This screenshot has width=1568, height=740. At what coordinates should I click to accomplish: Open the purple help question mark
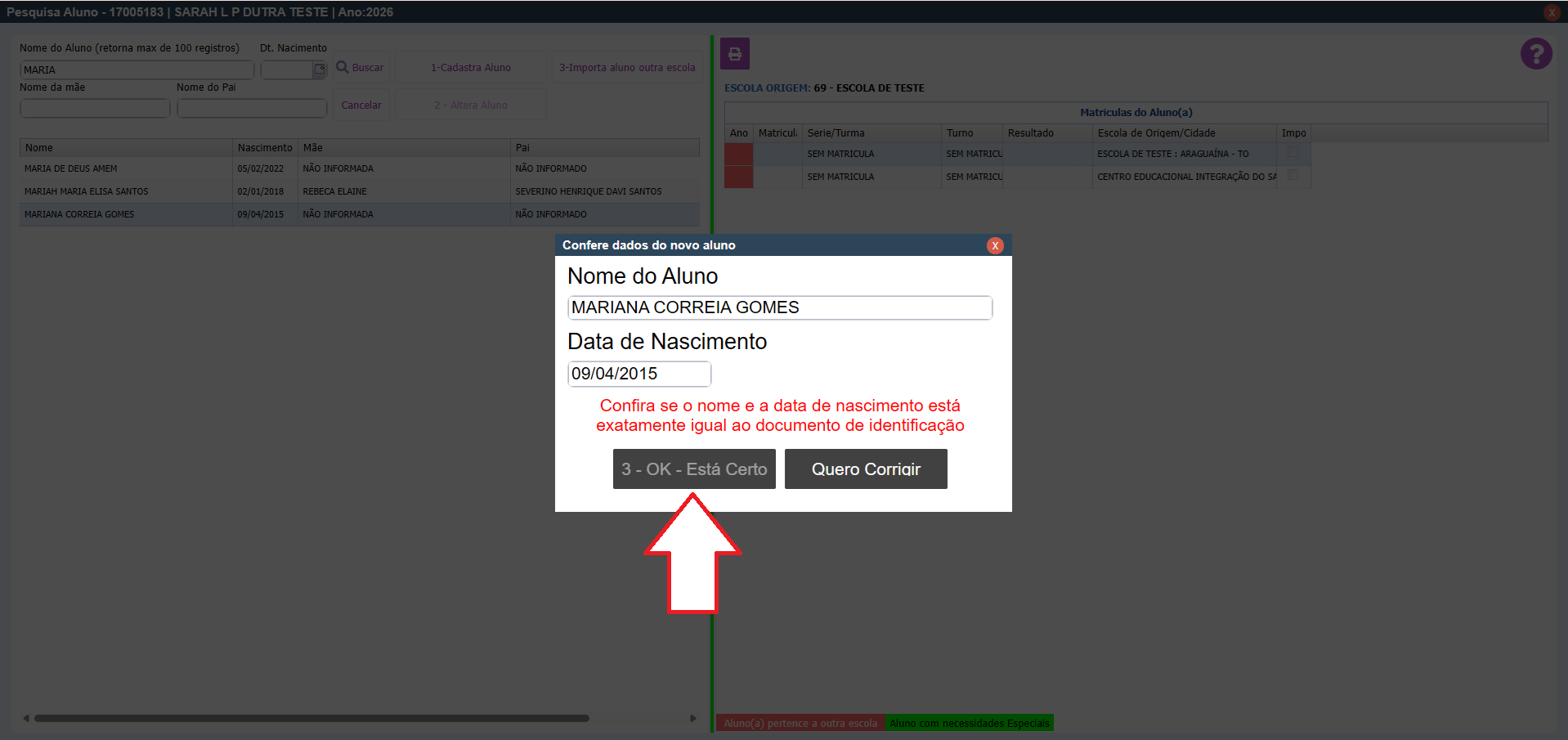click(1535, 54)
